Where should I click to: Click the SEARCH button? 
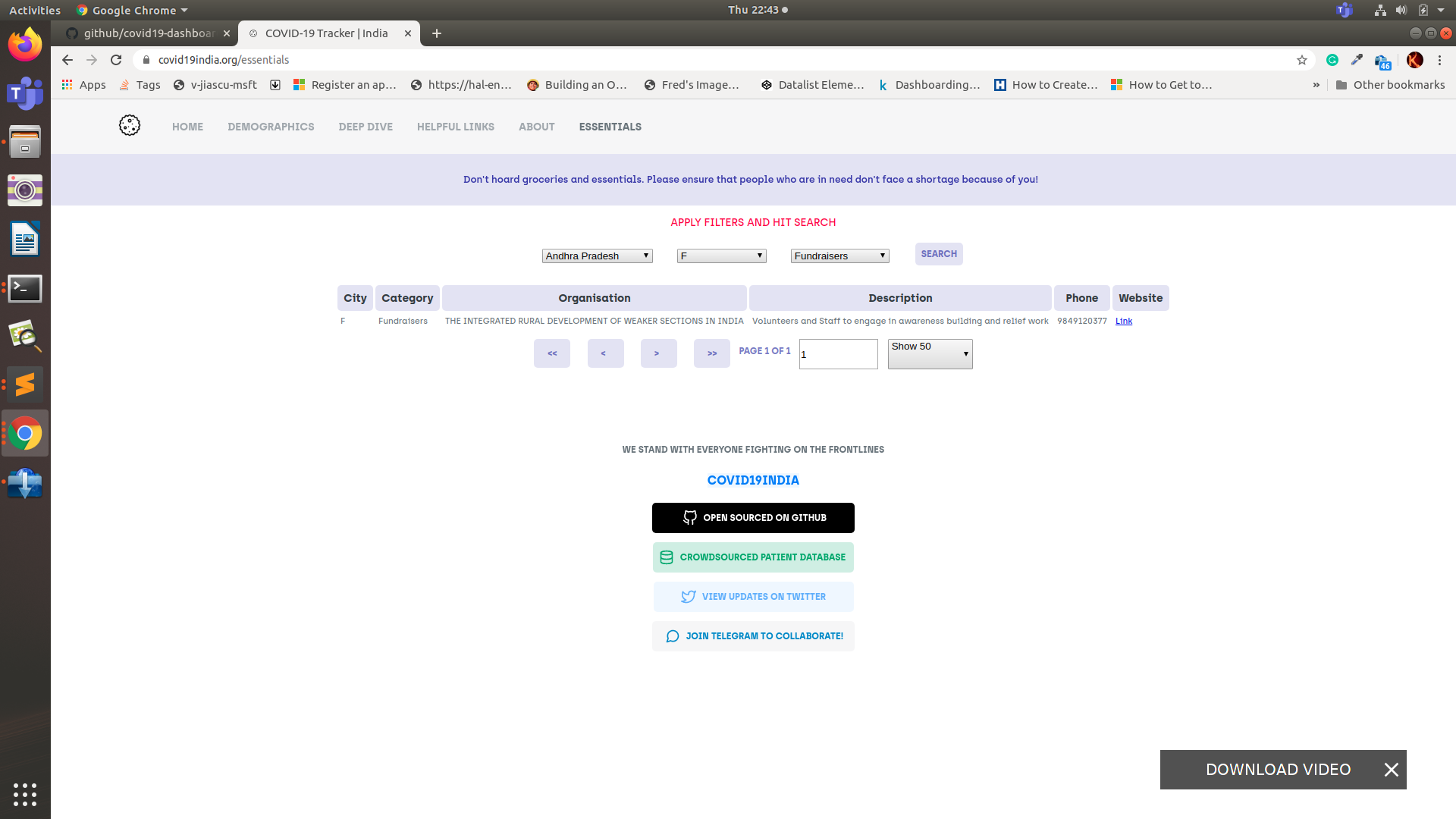(x=939, y=254)
